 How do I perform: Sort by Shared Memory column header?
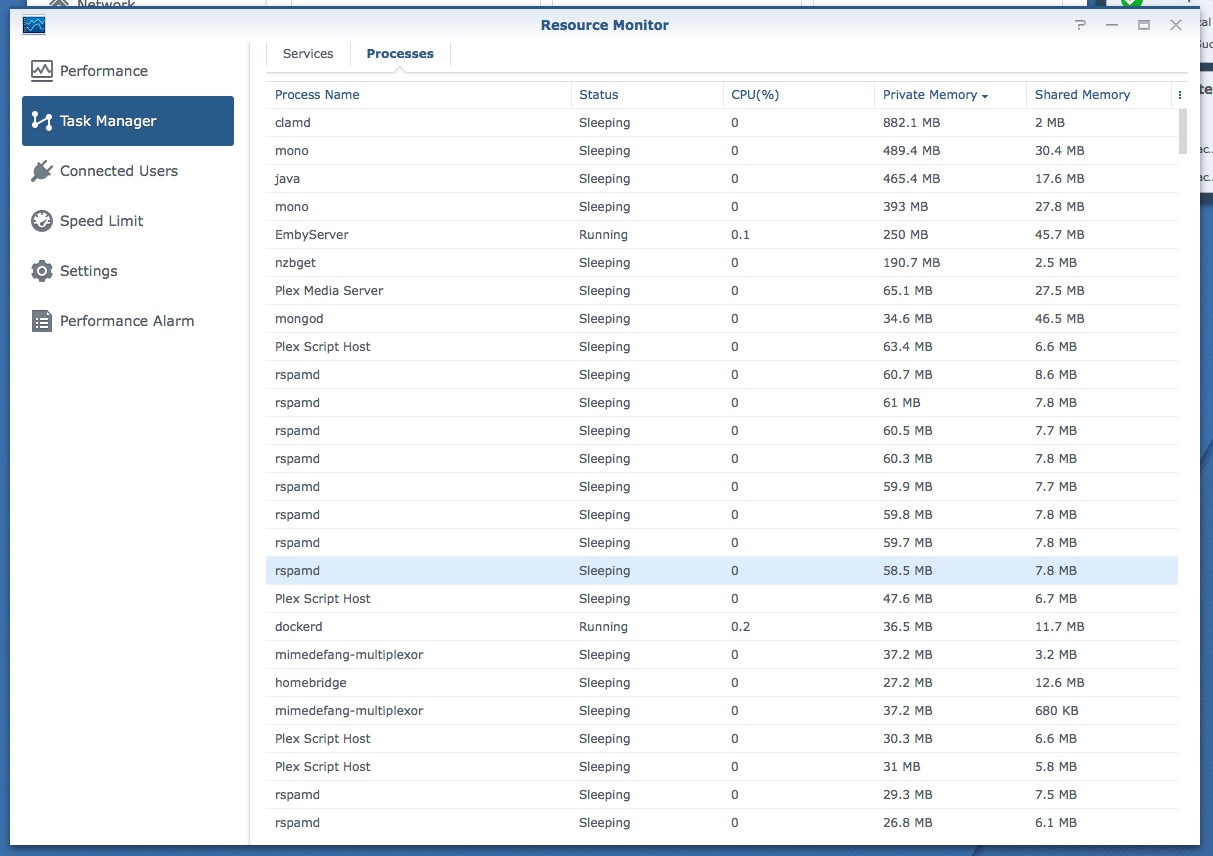coord(1082,95)
